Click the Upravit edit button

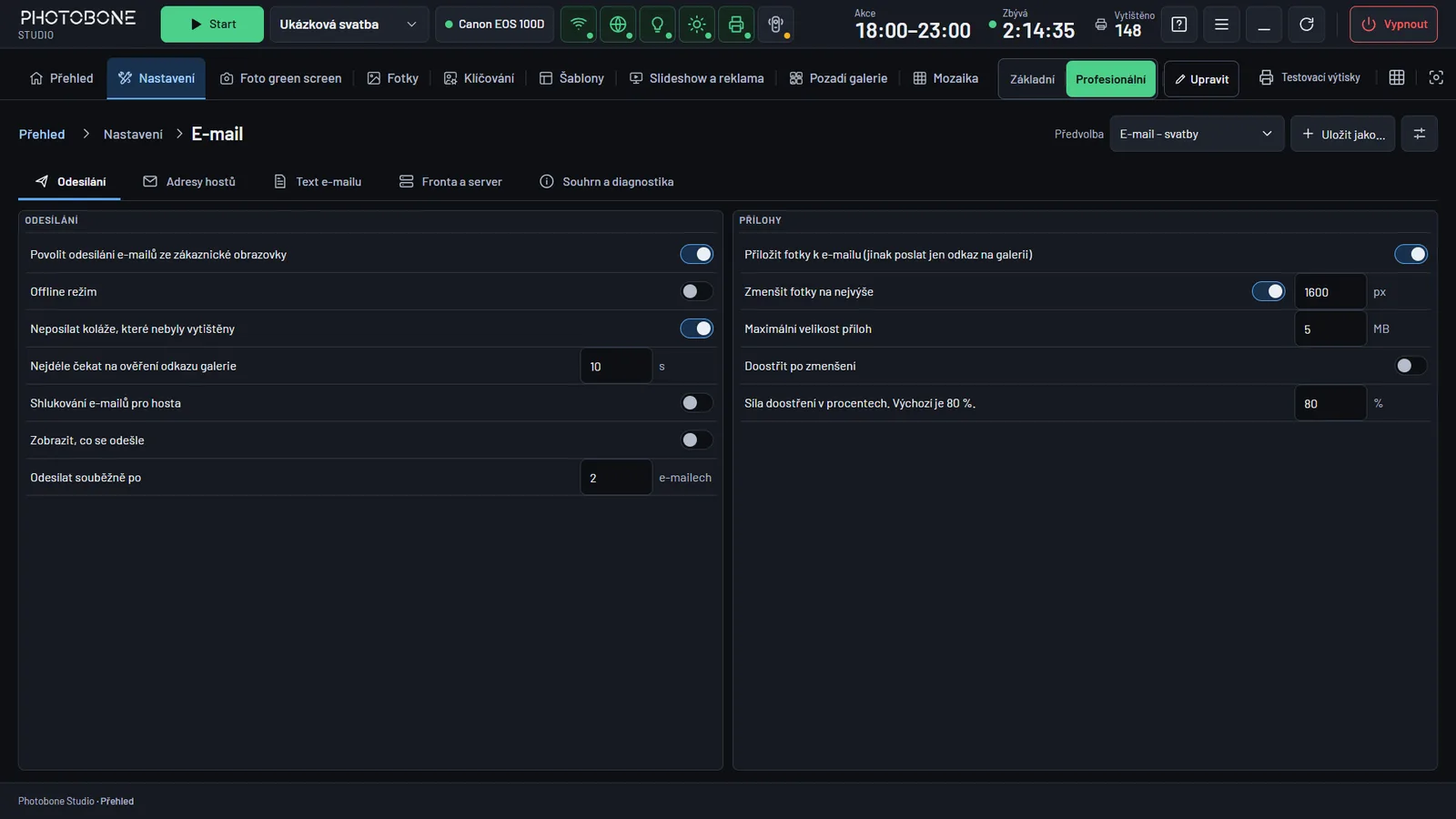1201,79
